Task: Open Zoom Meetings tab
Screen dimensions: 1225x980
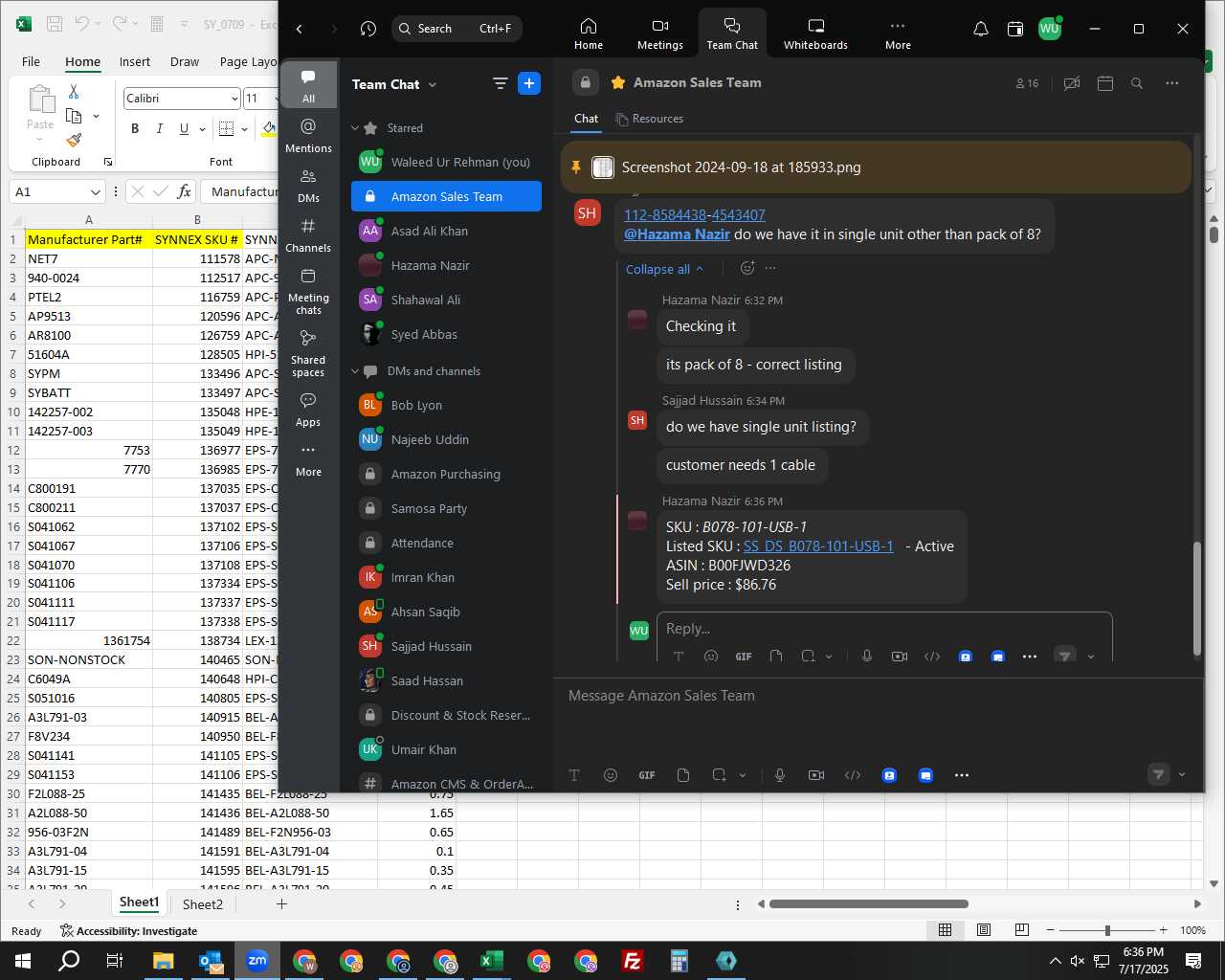Action: click(660, 33)
